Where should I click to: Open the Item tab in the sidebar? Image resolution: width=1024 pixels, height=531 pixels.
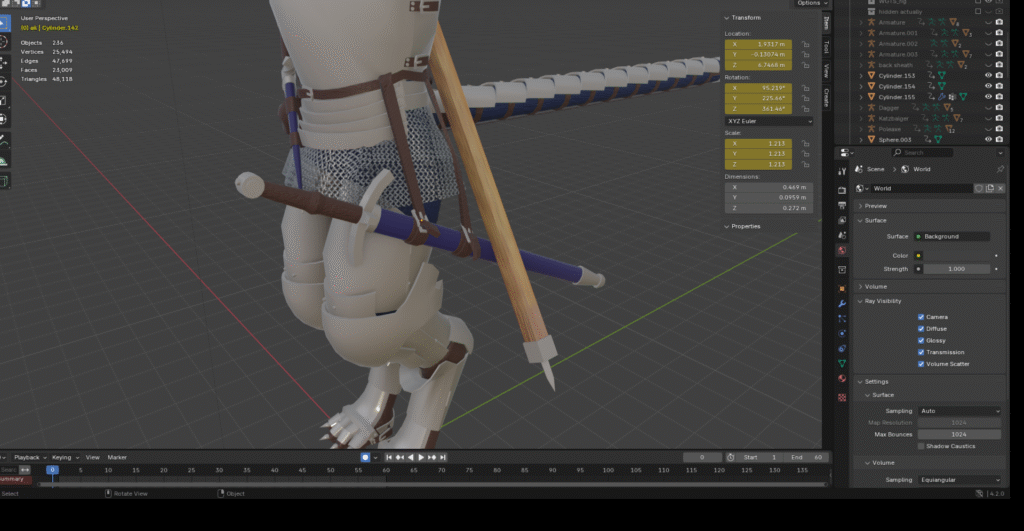(x=826, y=22)
